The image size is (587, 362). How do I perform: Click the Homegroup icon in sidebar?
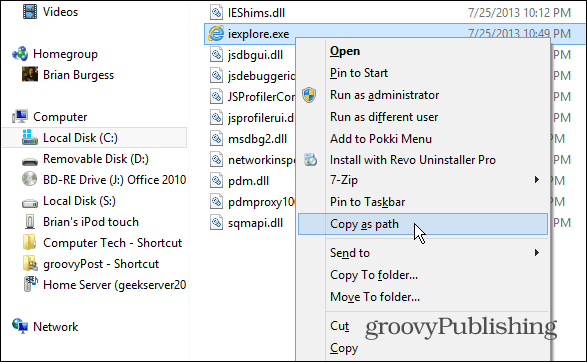[20, 54]
